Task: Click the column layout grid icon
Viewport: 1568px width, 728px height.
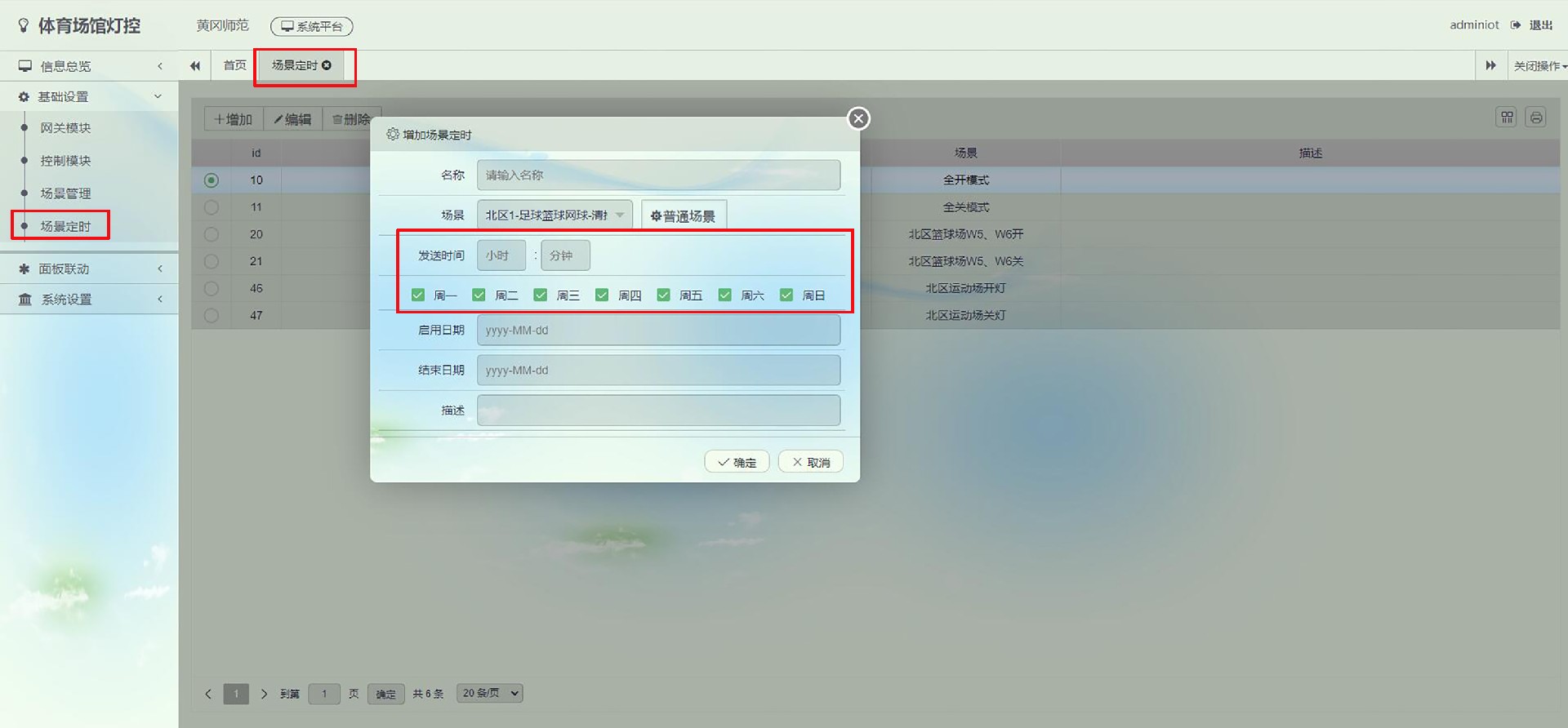Action: coord(1507,118)
